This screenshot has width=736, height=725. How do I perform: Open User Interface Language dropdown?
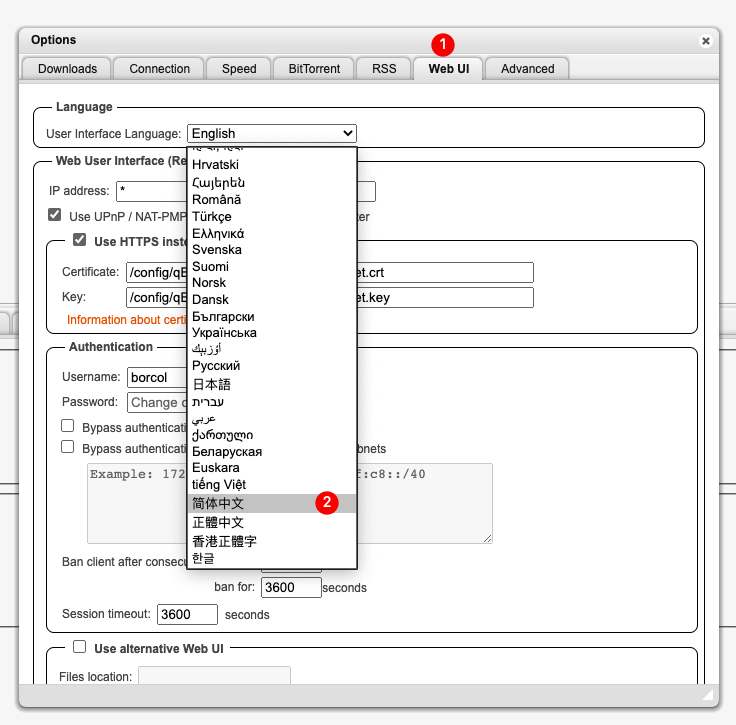(272, 133)
